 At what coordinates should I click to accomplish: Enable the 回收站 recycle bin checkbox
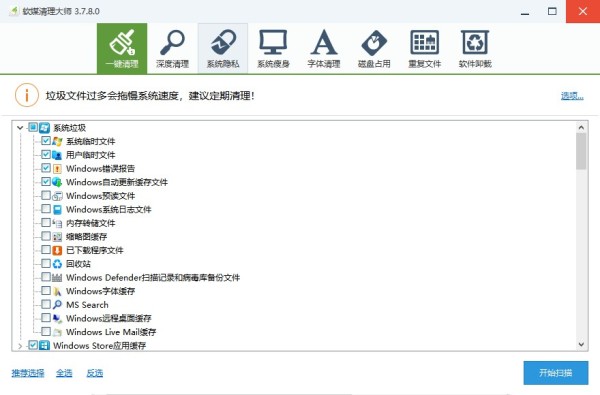(46, 263)
